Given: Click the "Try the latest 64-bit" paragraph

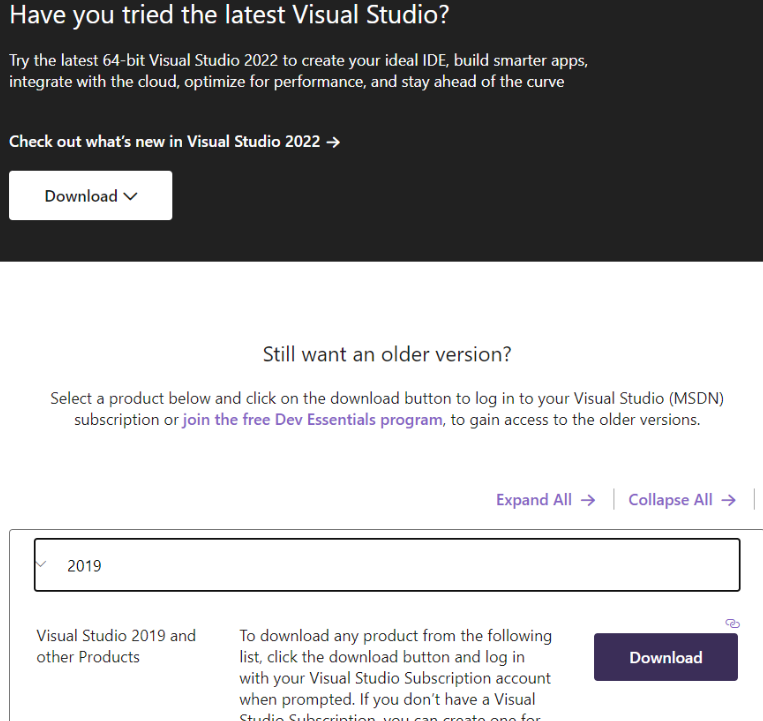Looking at the screenshot, I should 298,71.
